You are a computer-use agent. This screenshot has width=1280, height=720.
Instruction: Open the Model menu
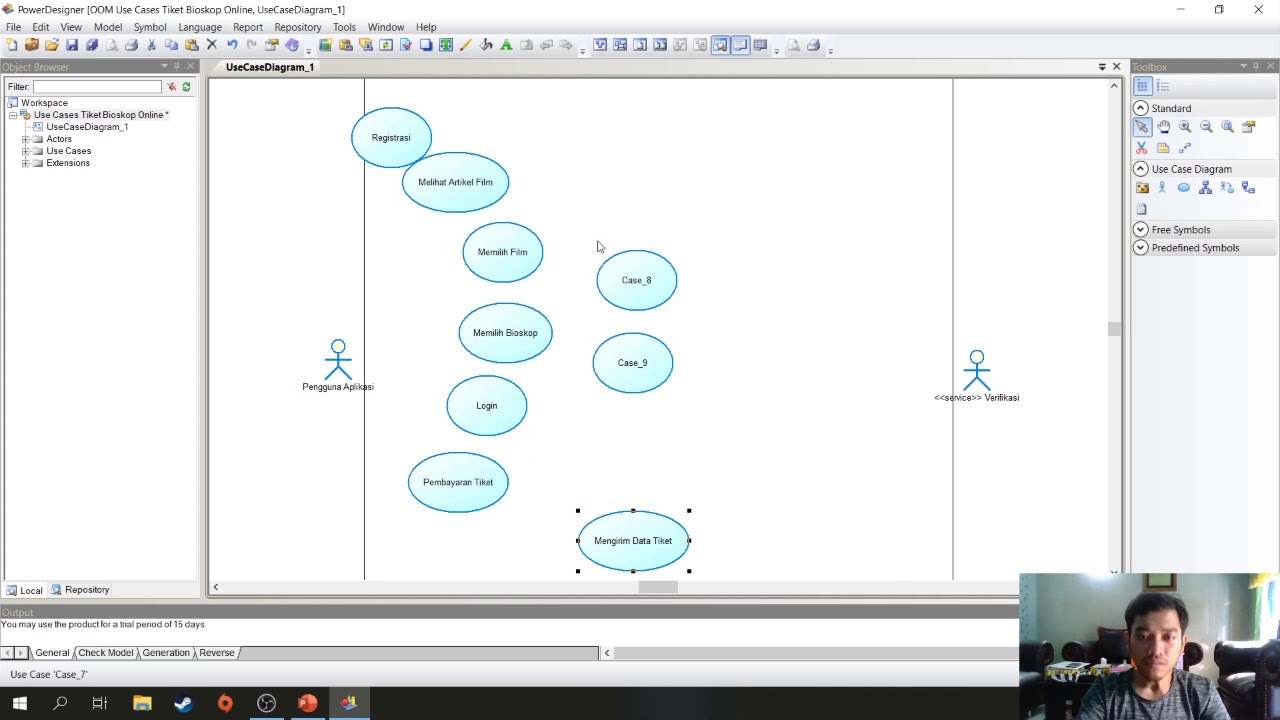(x=108, y=27)
